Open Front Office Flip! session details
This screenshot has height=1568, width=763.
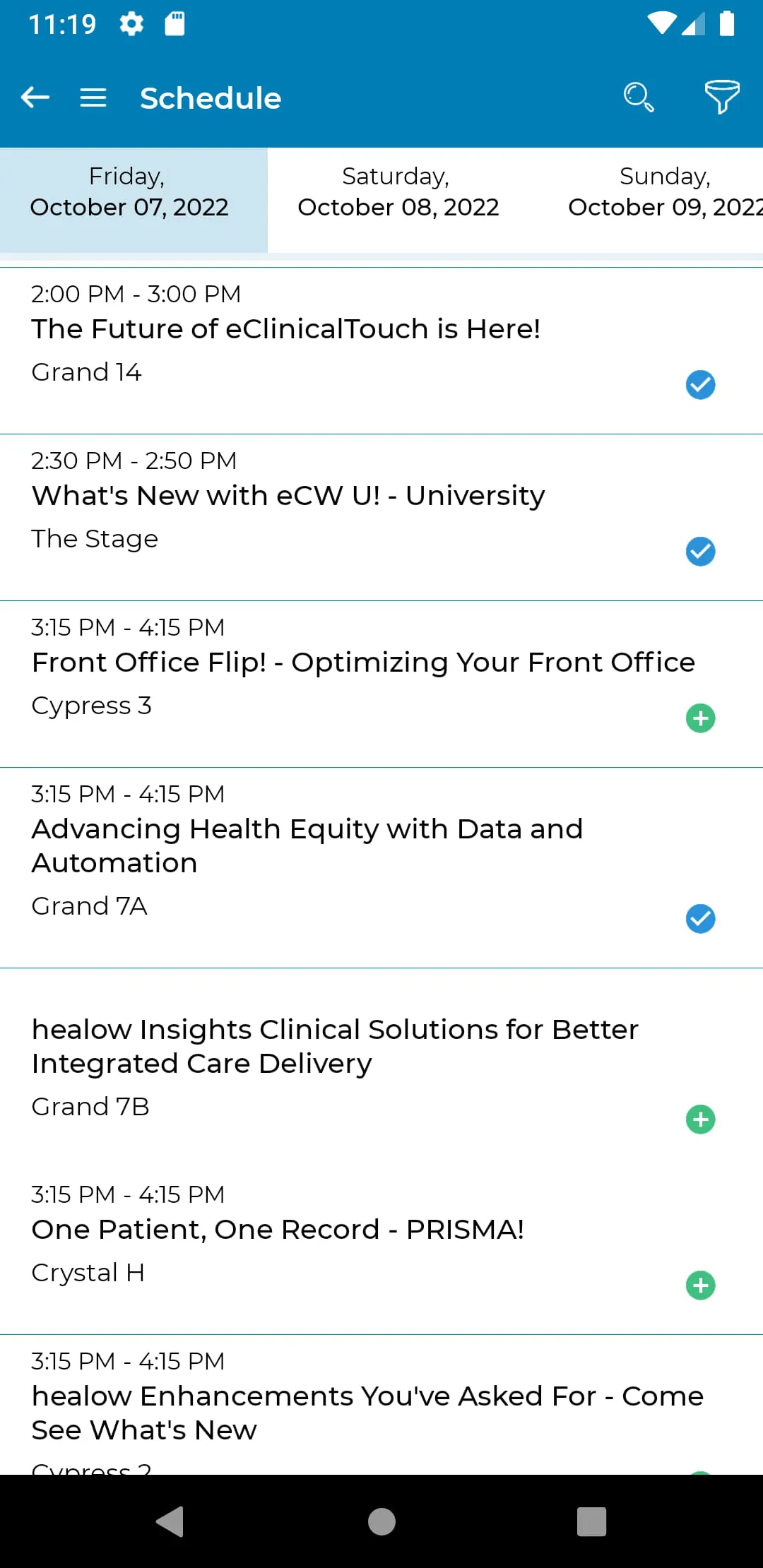pyautogui.click(x=363, y=663)
